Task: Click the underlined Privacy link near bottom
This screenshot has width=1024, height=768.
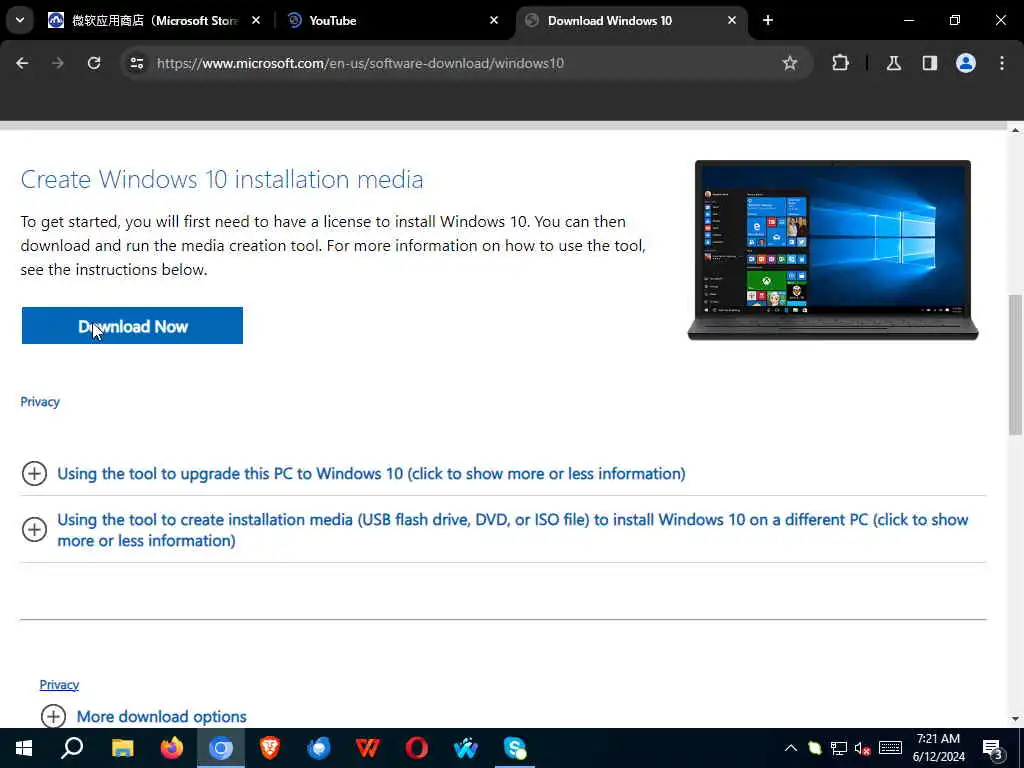Action: 59,684
